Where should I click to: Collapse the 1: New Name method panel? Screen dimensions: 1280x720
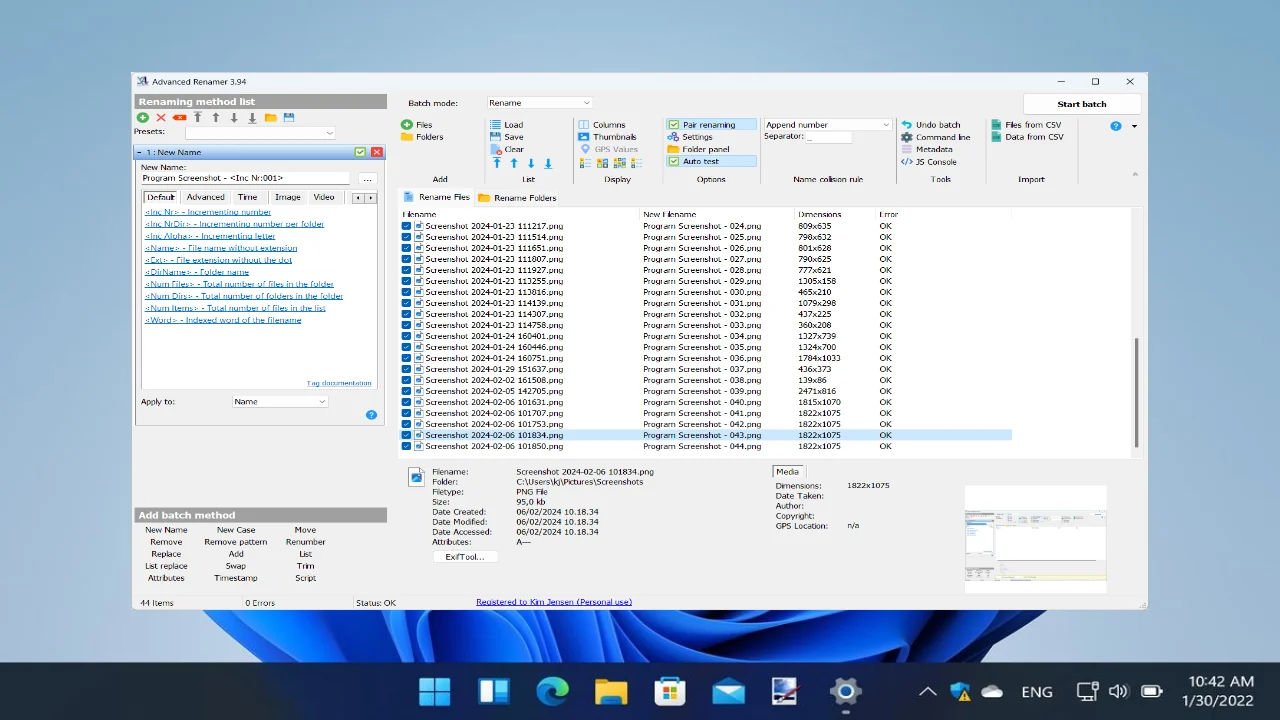140,152
